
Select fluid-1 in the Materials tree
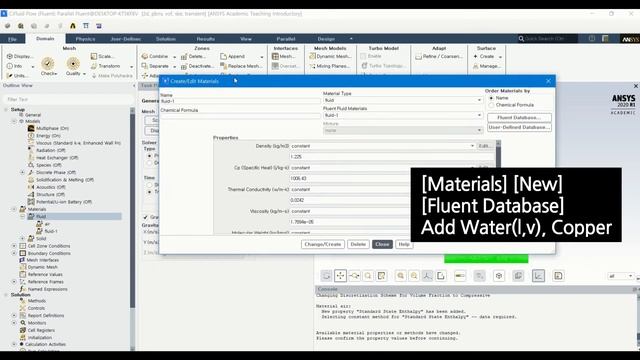click(51, 231)
